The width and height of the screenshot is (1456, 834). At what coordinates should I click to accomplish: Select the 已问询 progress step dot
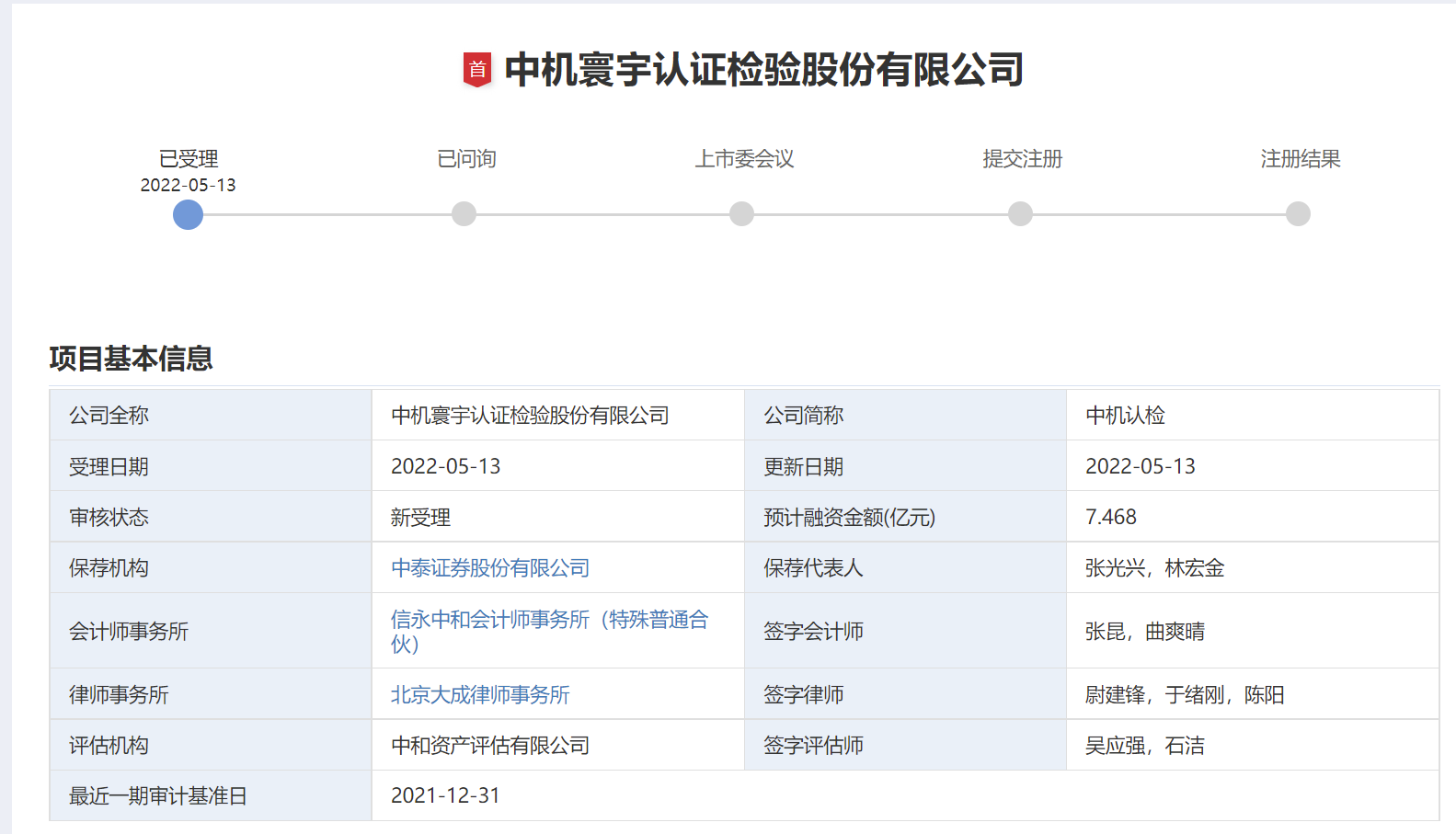(464, 214)
